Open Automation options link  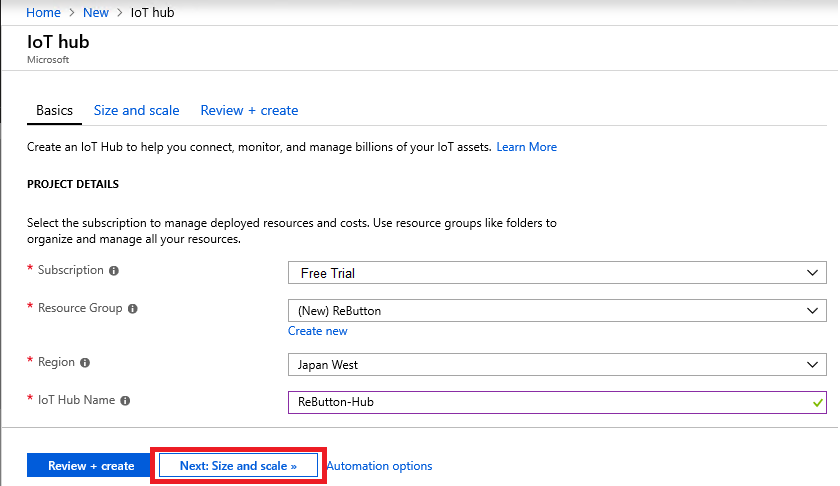click(379, 466)
